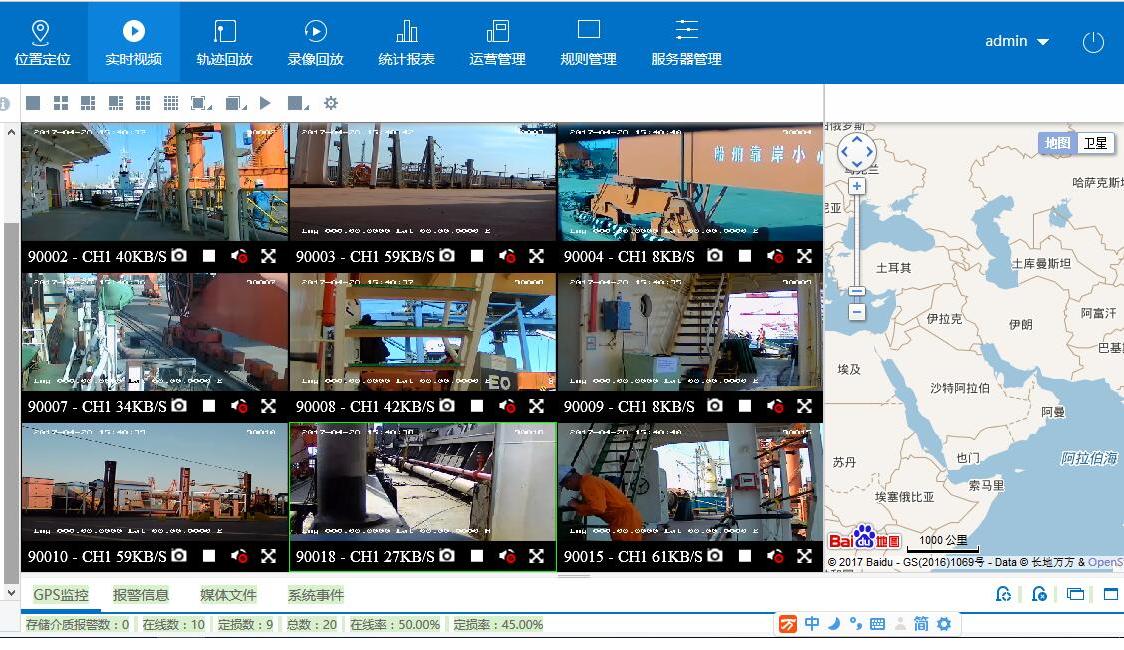Select the 9-split video grid layout
The image size is (1124, 650).
click(142, 103)
